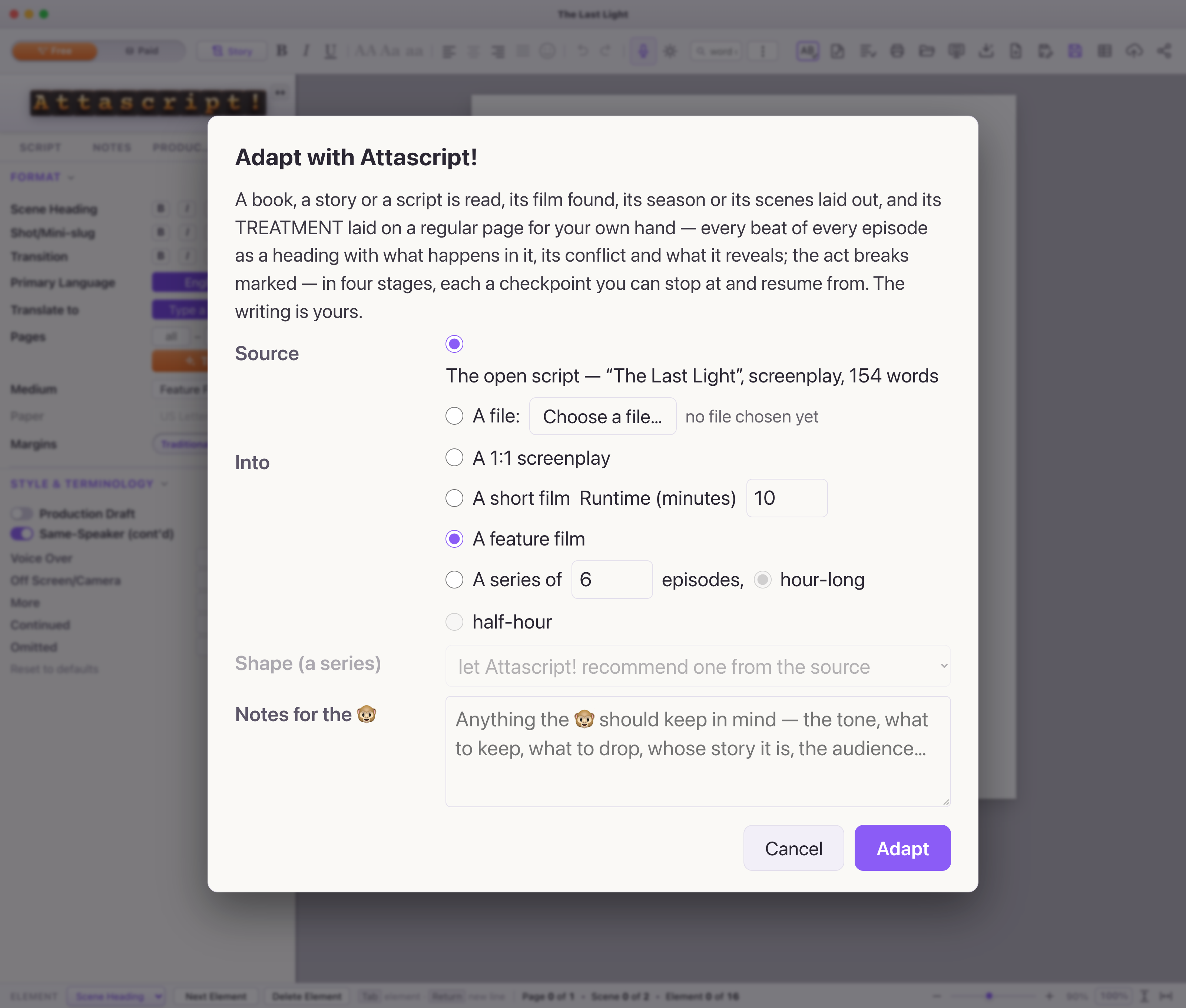Align text right in toolbar
The width and height of the screenshot is (1186, 1008).
pyautogui.click(x=498, y=52)
